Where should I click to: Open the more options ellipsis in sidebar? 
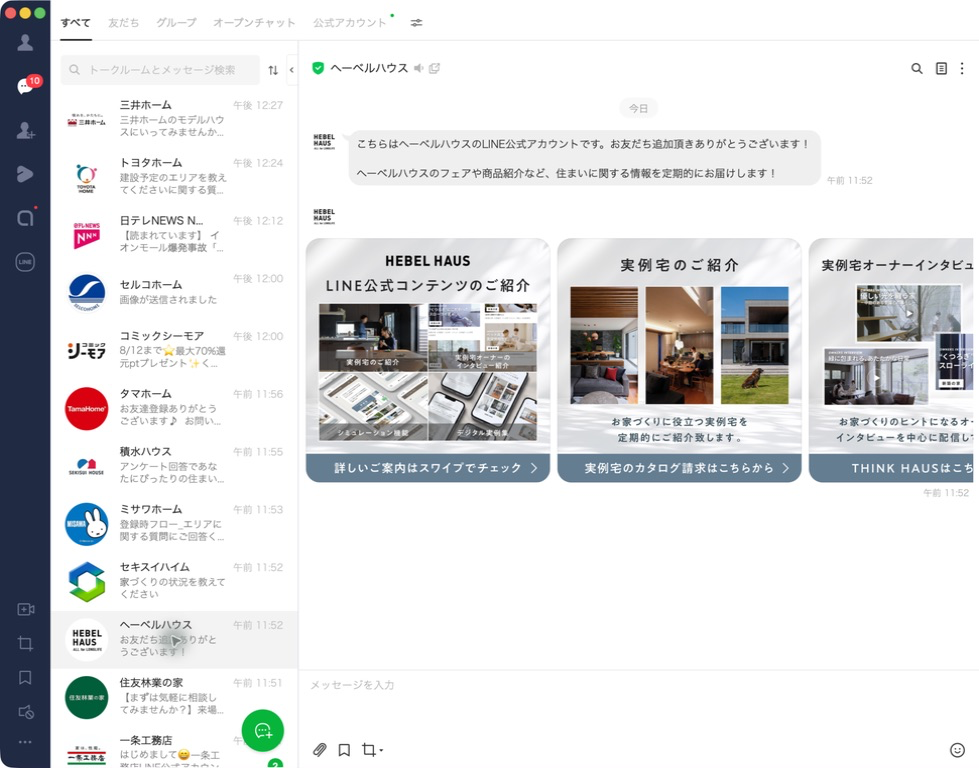25,742
